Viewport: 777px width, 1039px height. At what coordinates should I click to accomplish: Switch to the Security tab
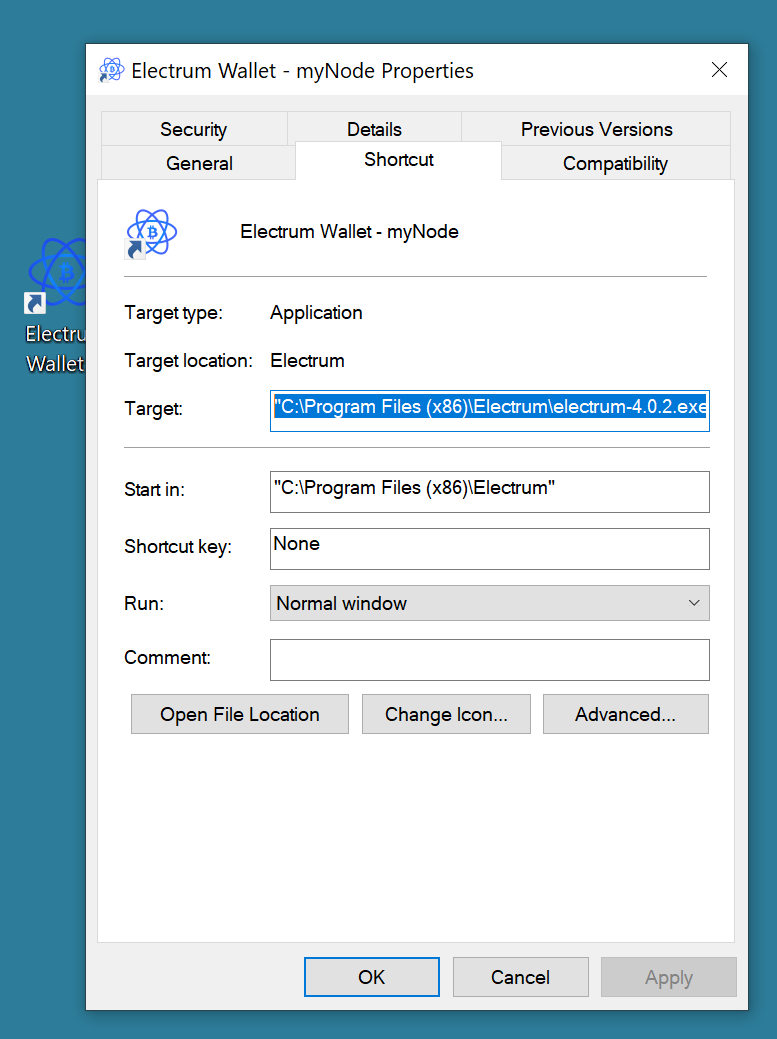193,129
